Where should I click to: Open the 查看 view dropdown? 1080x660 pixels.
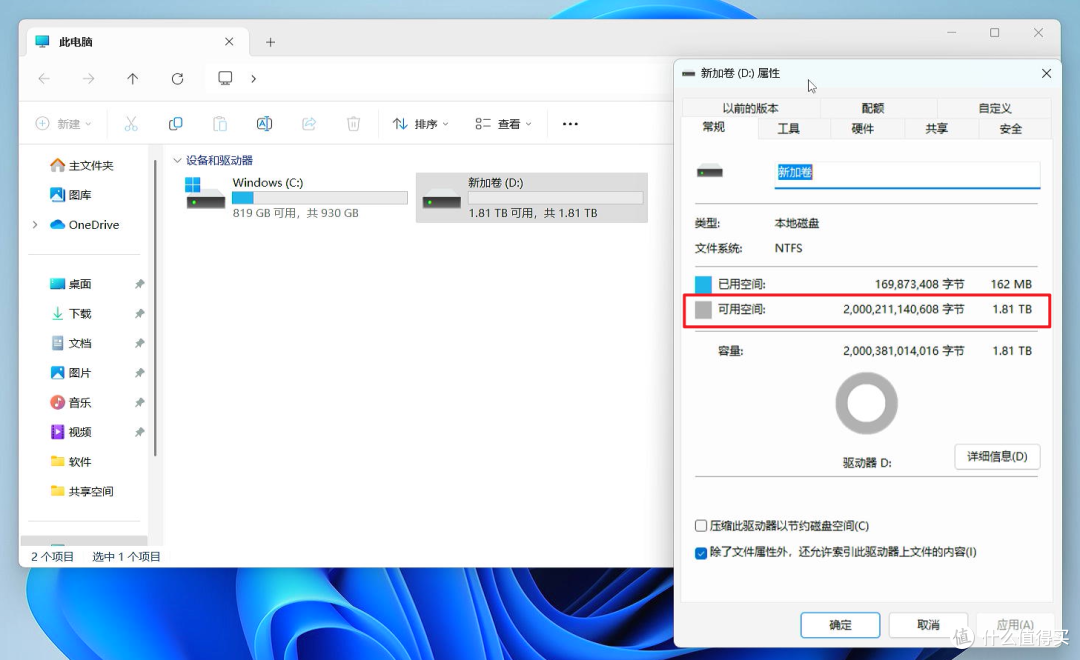click(x=503, y=124)
